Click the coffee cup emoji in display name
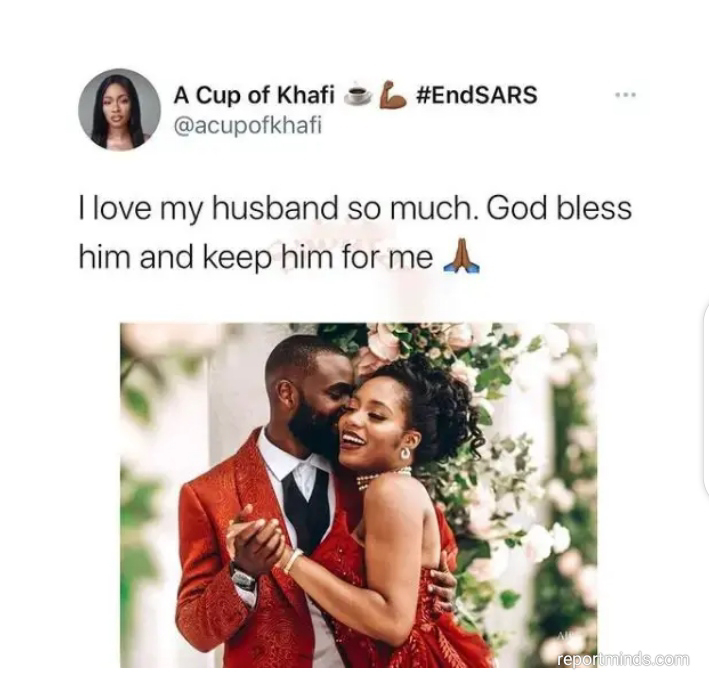 (x=358, y=95)
